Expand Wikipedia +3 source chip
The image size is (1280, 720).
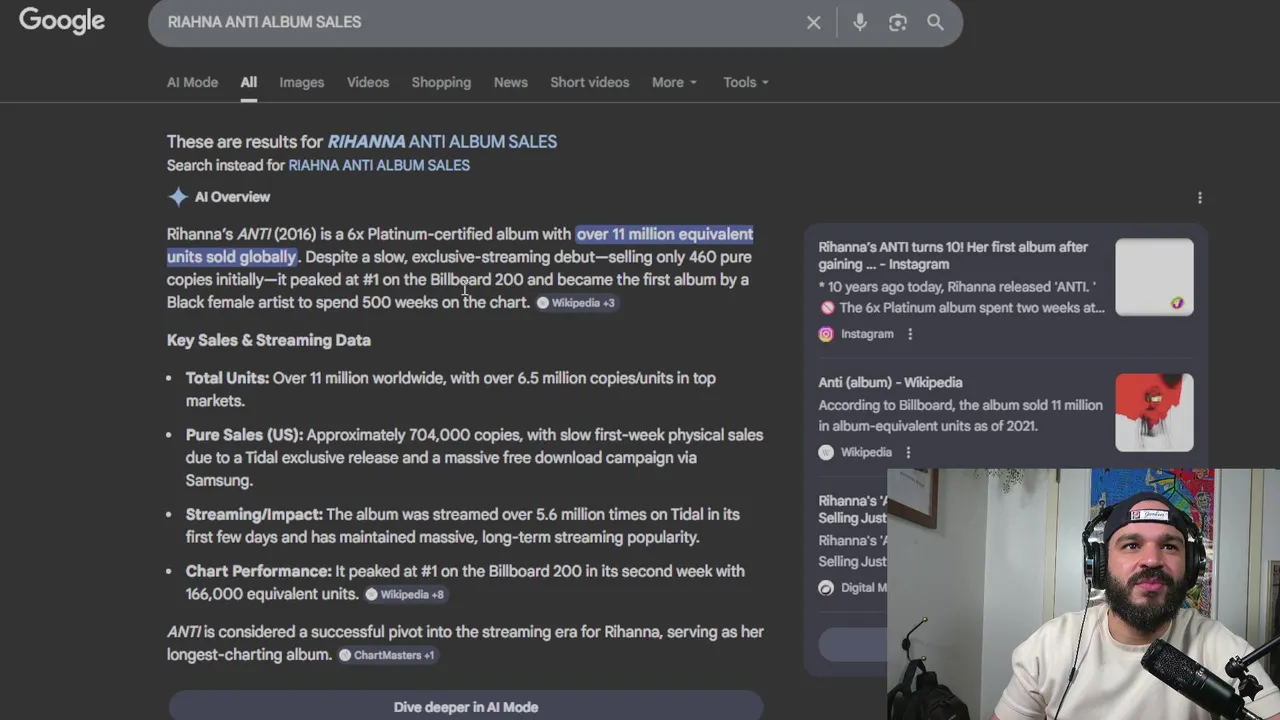point(576,303)
